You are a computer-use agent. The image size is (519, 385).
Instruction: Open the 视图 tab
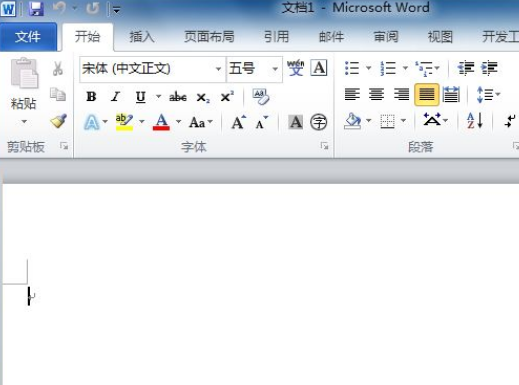440,37
